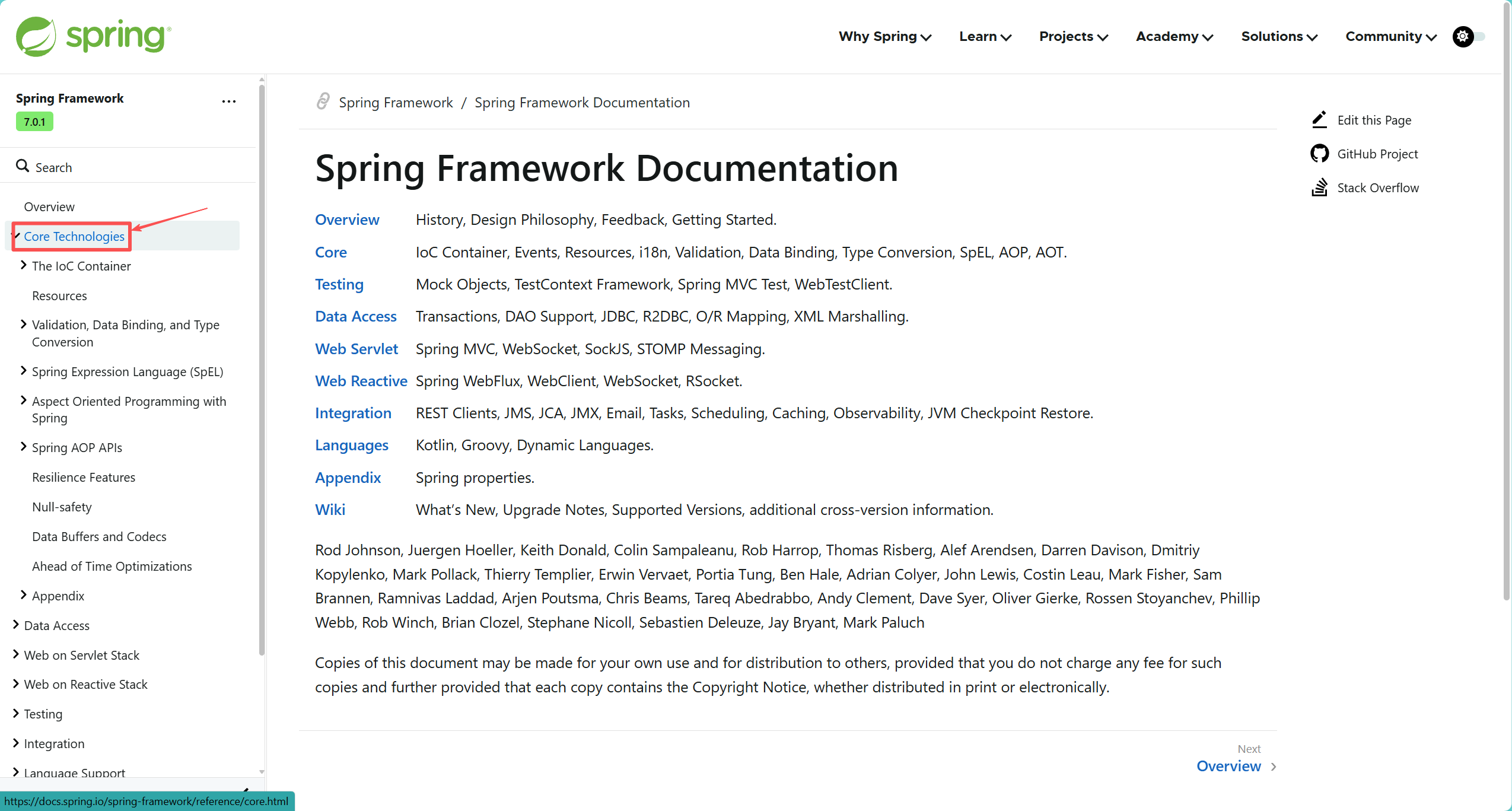
Task: Open the three-dots menu beside Spring Framework
Action: pos(229,101)
